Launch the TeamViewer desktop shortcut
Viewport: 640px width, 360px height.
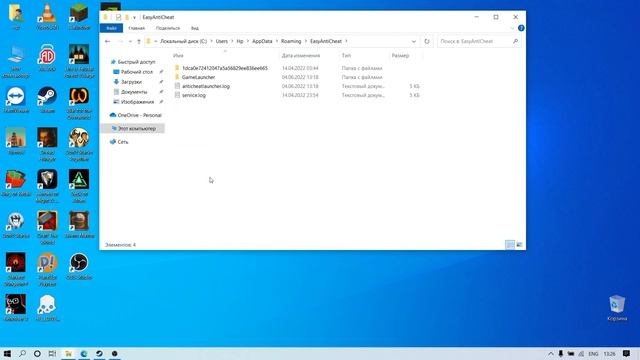tap(16, 99)
